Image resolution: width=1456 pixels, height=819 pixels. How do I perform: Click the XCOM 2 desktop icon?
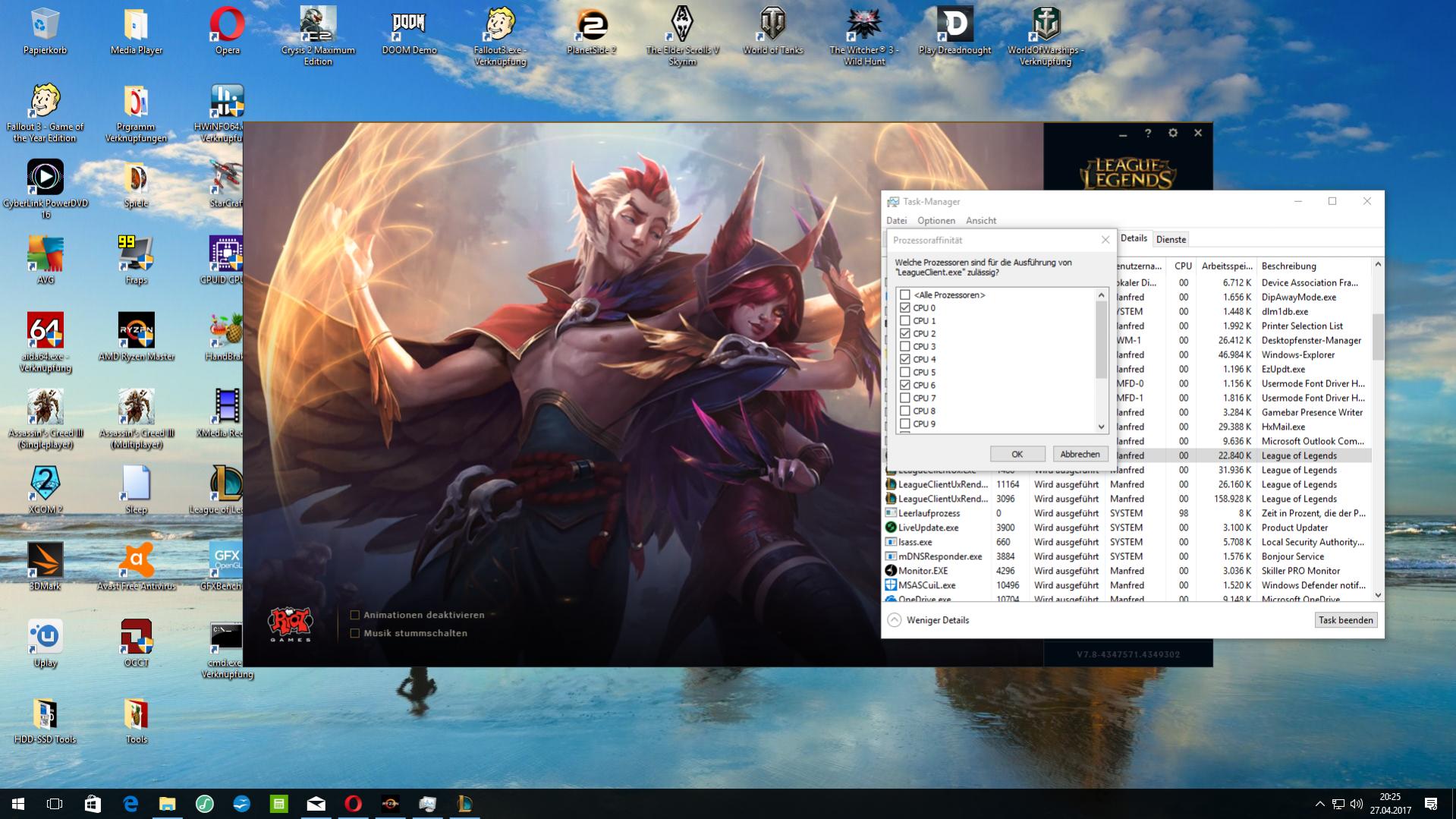click(46, 490)
